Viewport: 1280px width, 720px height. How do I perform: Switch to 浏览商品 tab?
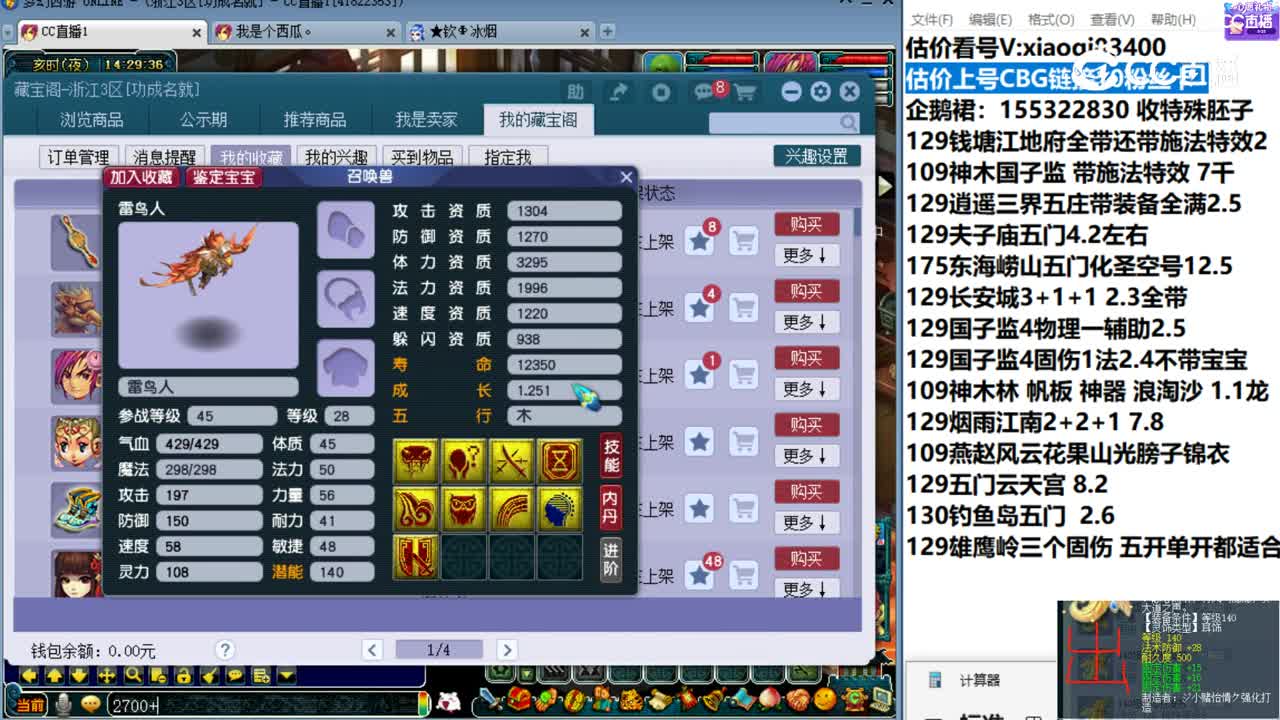click(x=92, y=120)
